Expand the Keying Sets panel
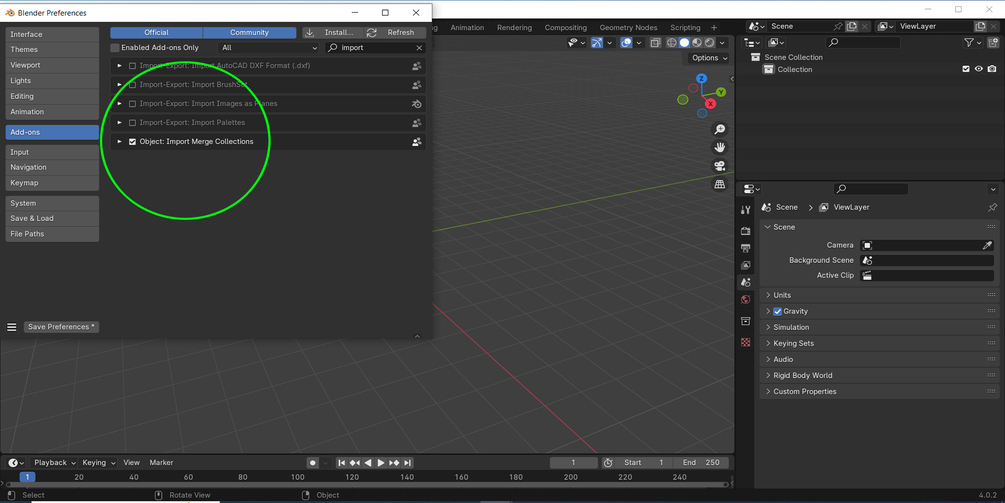Screen dimensions: 1005x503 tap(877, 343)
